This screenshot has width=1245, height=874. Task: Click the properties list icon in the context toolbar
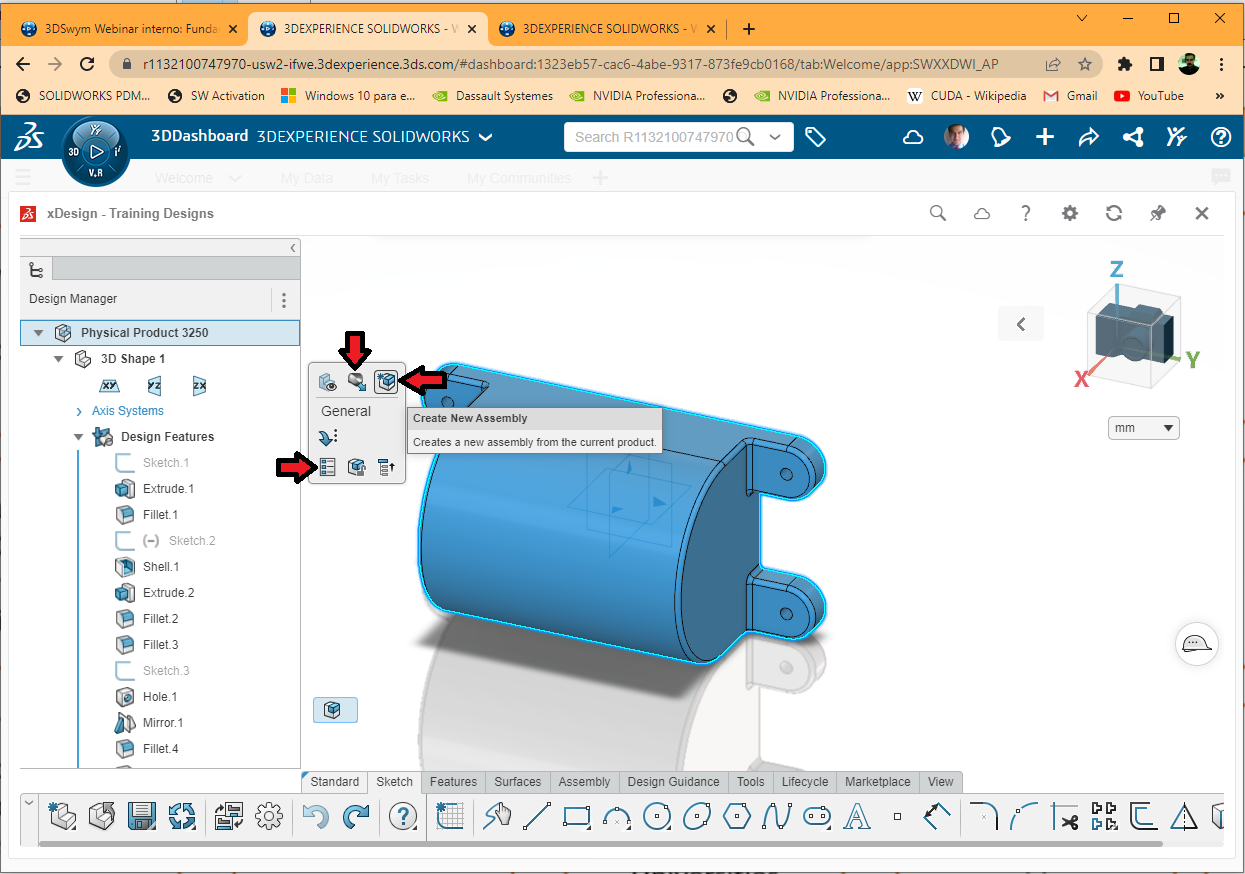tap(327, 467)
